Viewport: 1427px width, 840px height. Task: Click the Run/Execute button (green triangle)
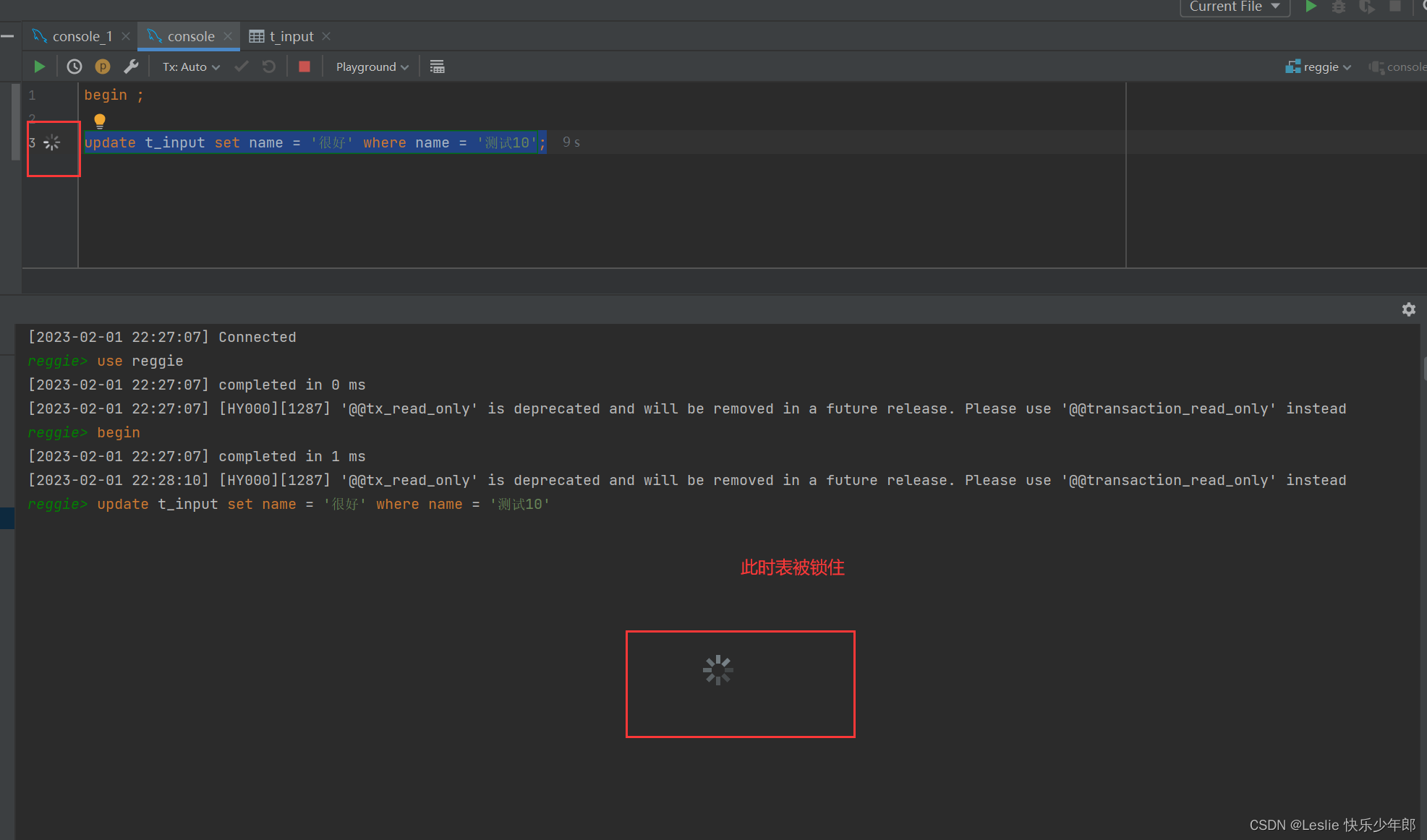click(x=38, y=67)
